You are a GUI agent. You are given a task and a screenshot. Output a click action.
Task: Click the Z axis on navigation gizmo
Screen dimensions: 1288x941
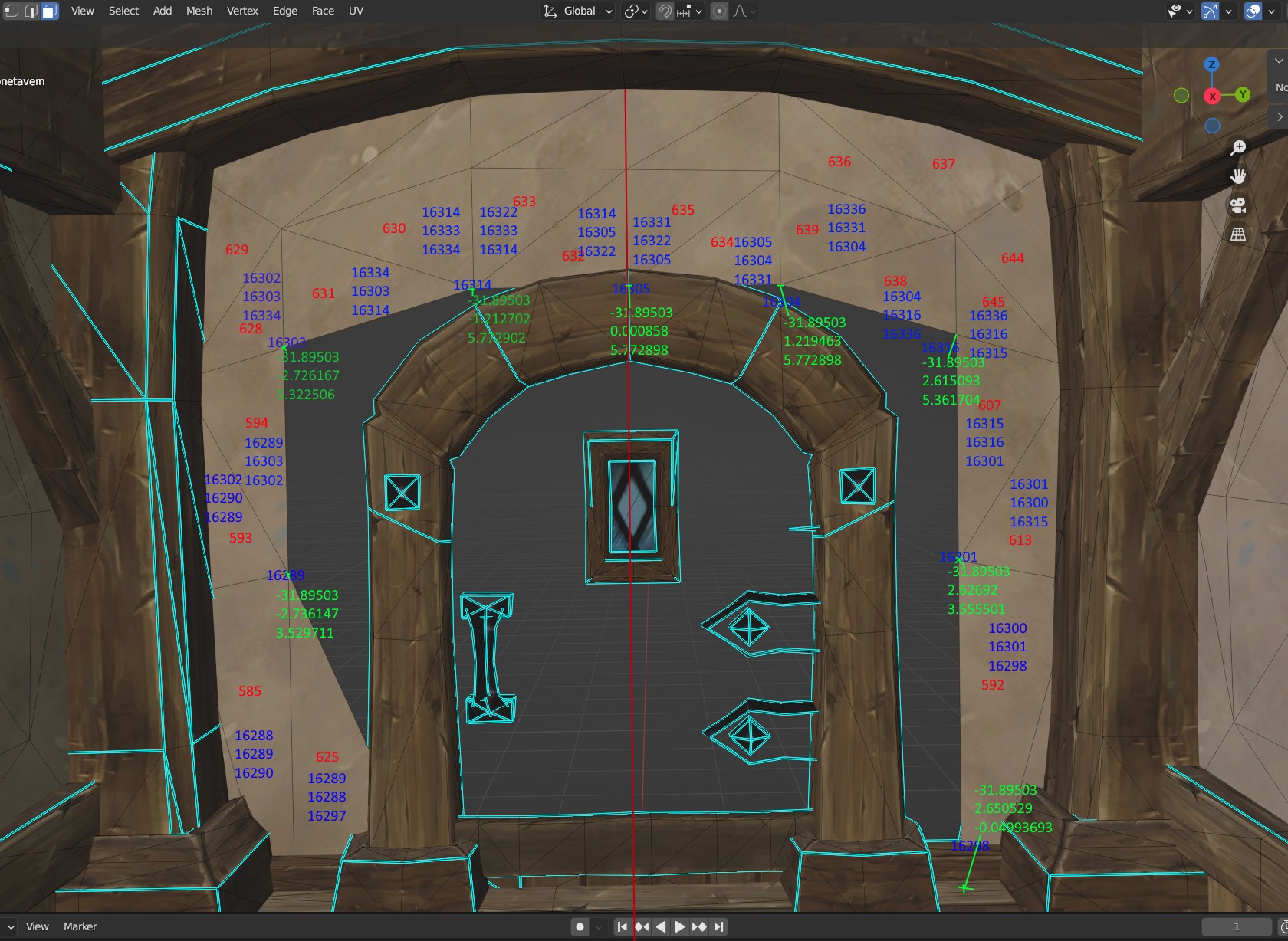click(x=1211, y=64)
